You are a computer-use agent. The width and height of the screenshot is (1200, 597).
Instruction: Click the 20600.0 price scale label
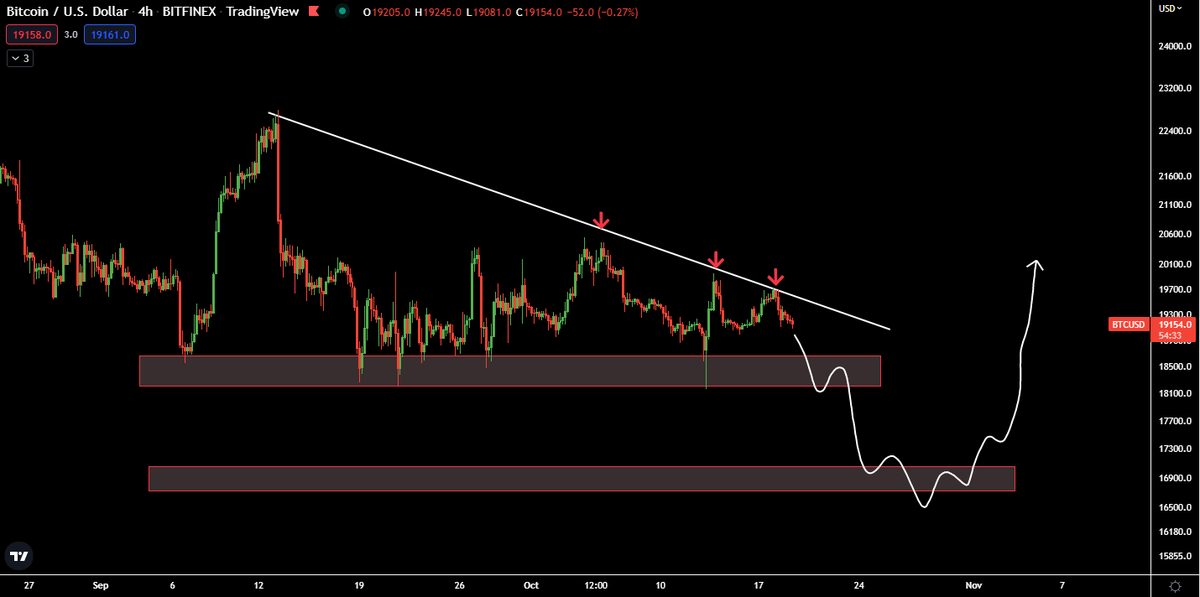click(x=1176, y=234)
